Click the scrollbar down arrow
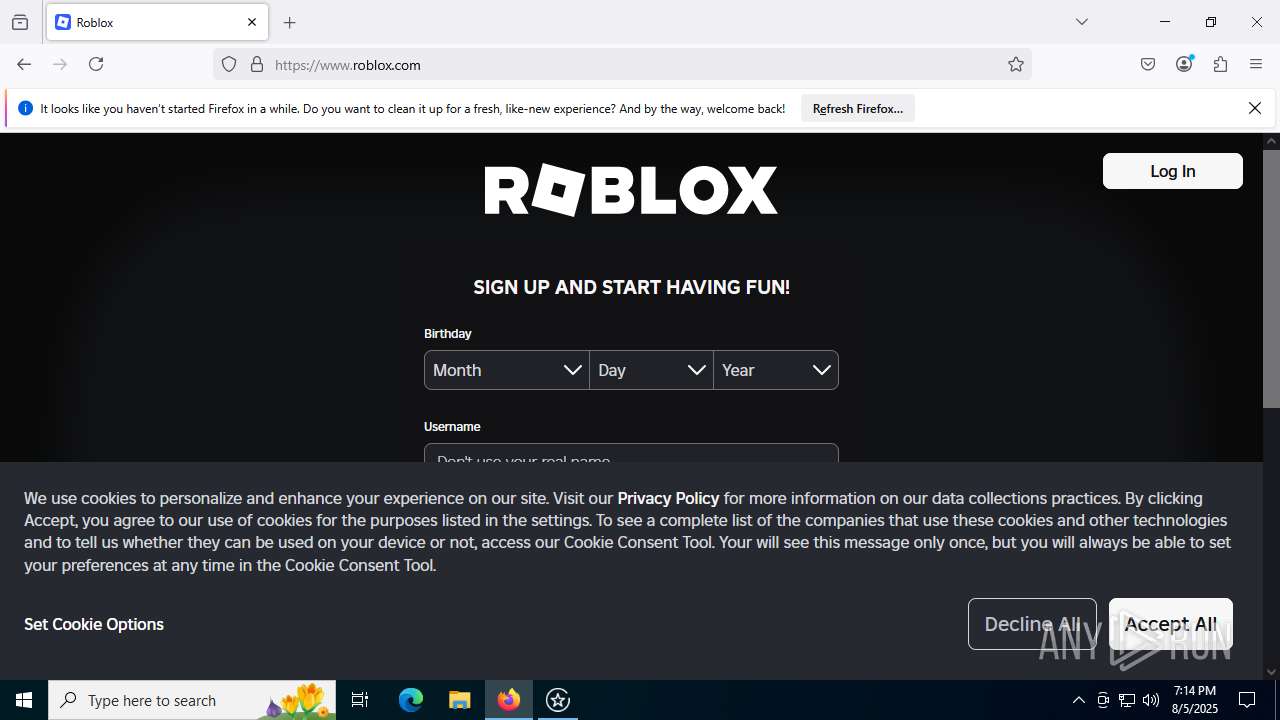The width and height of the screenshot is (1280, 720). [1271, 672]
